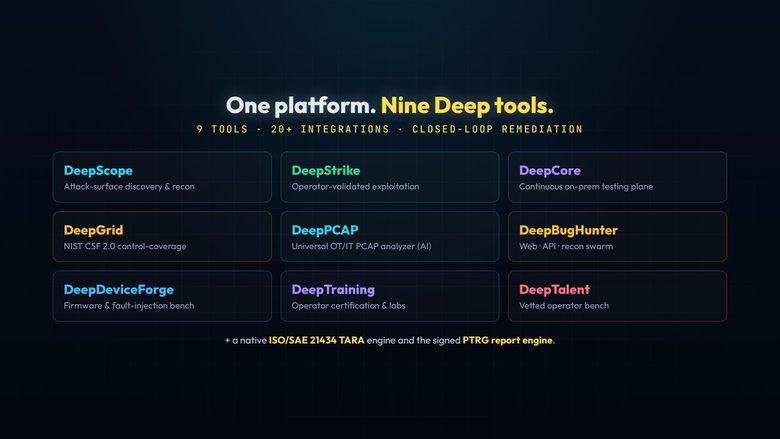Click the DeepScope title text
Screen dimensions: 780x439
coord(98,171)
